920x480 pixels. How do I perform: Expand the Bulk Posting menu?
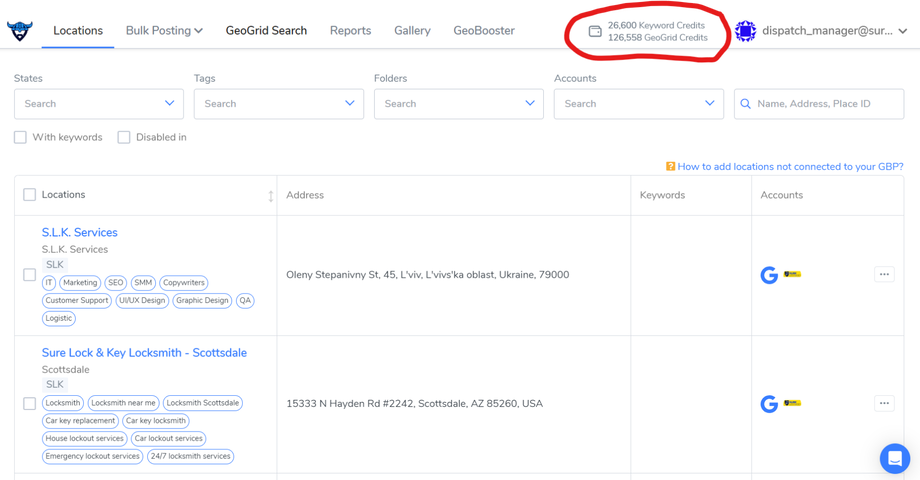click(x=164, y=31)
